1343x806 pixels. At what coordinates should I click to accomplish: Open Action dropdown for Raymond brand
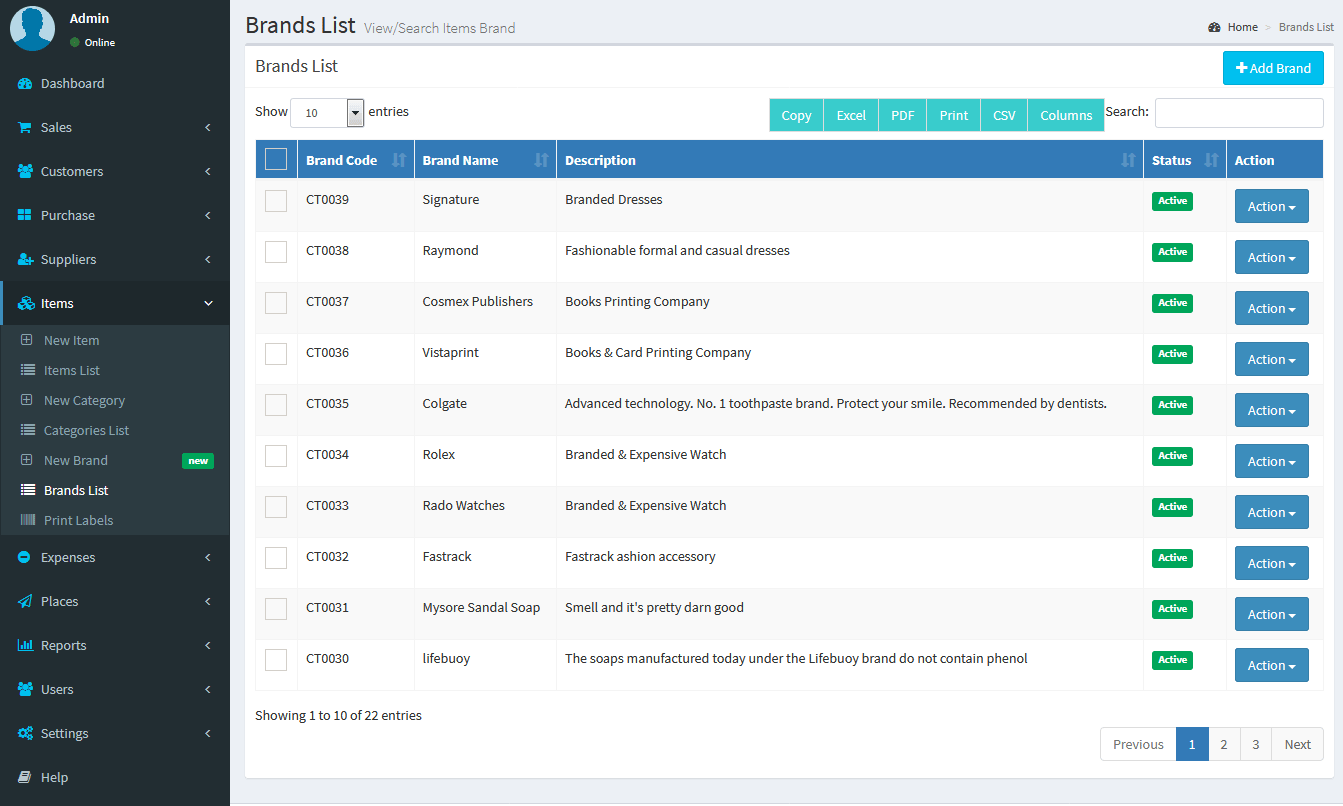click(1271, 258)
